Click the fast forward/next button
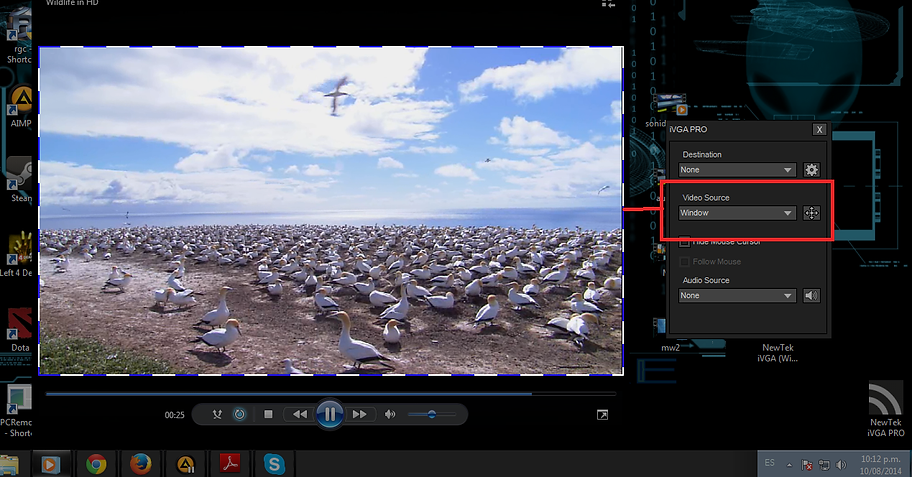The height and width of the screenshot is (477, 912). pyautogui.click(x=359, y=415)
